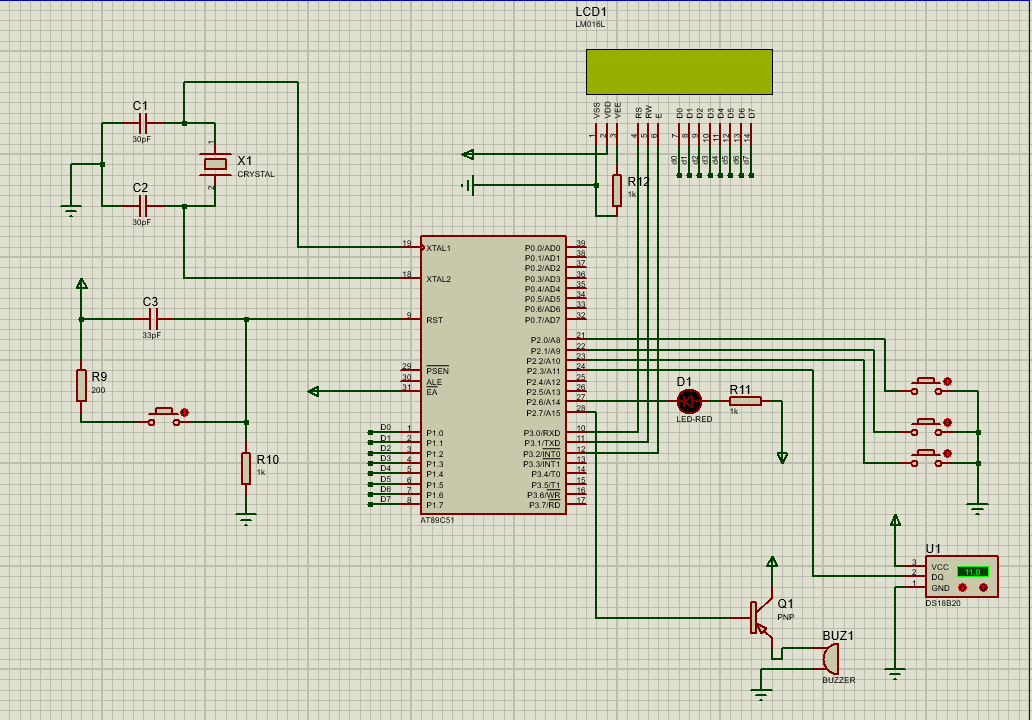The width and height of the screenshot is (1032, 720).
Task: Select the ground symbol under resistor R10
Action: (x=245, y=520)
